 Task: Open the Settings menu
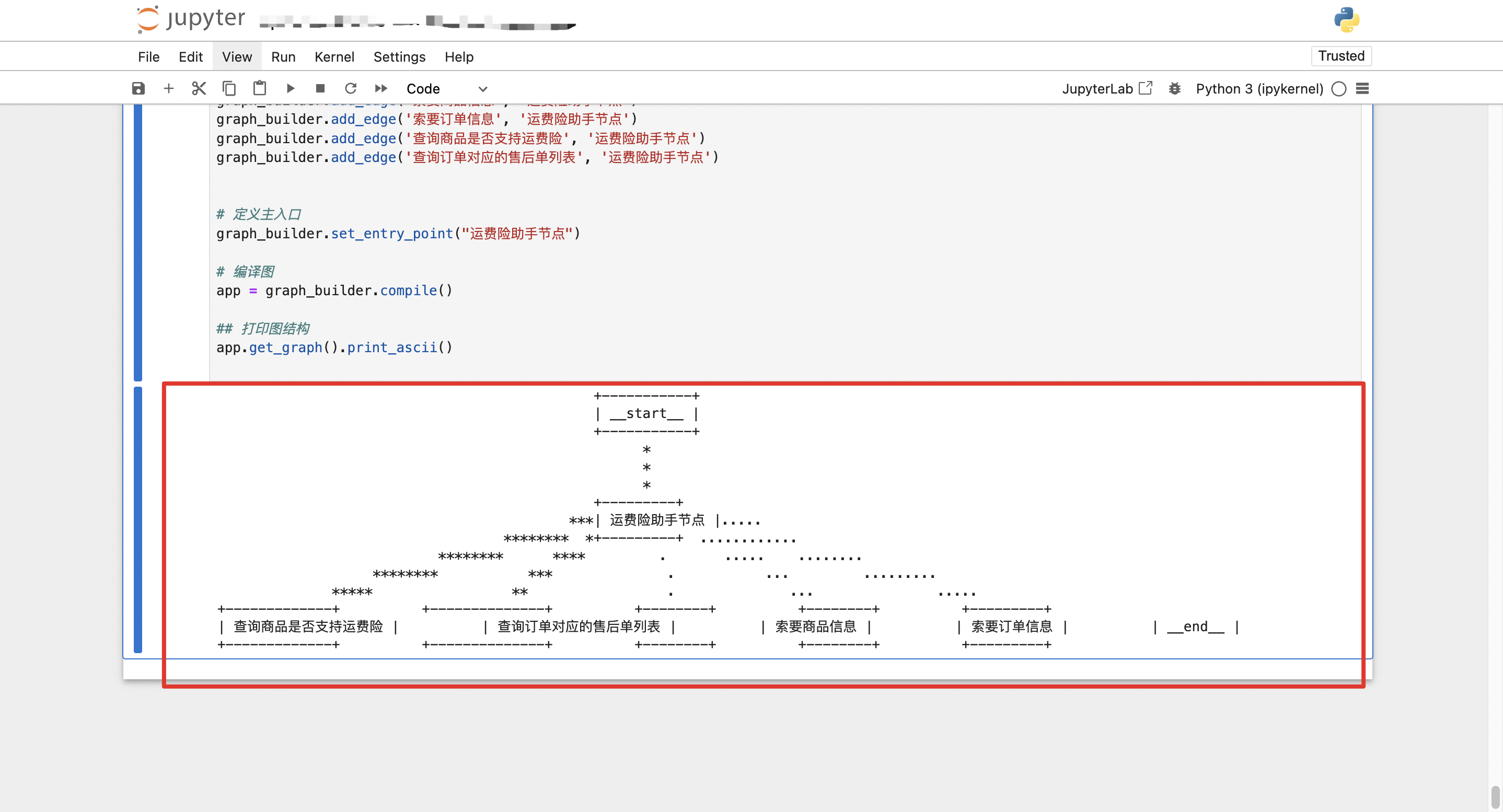(x=400, y=57)
